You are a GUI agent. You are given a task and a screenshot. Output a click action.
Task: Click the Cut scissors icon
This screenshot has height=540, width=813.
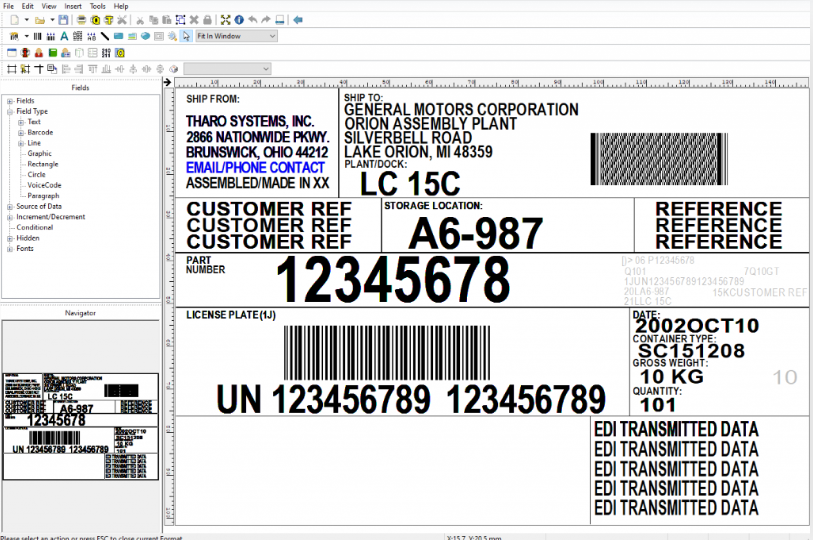[x=139, y=20]
